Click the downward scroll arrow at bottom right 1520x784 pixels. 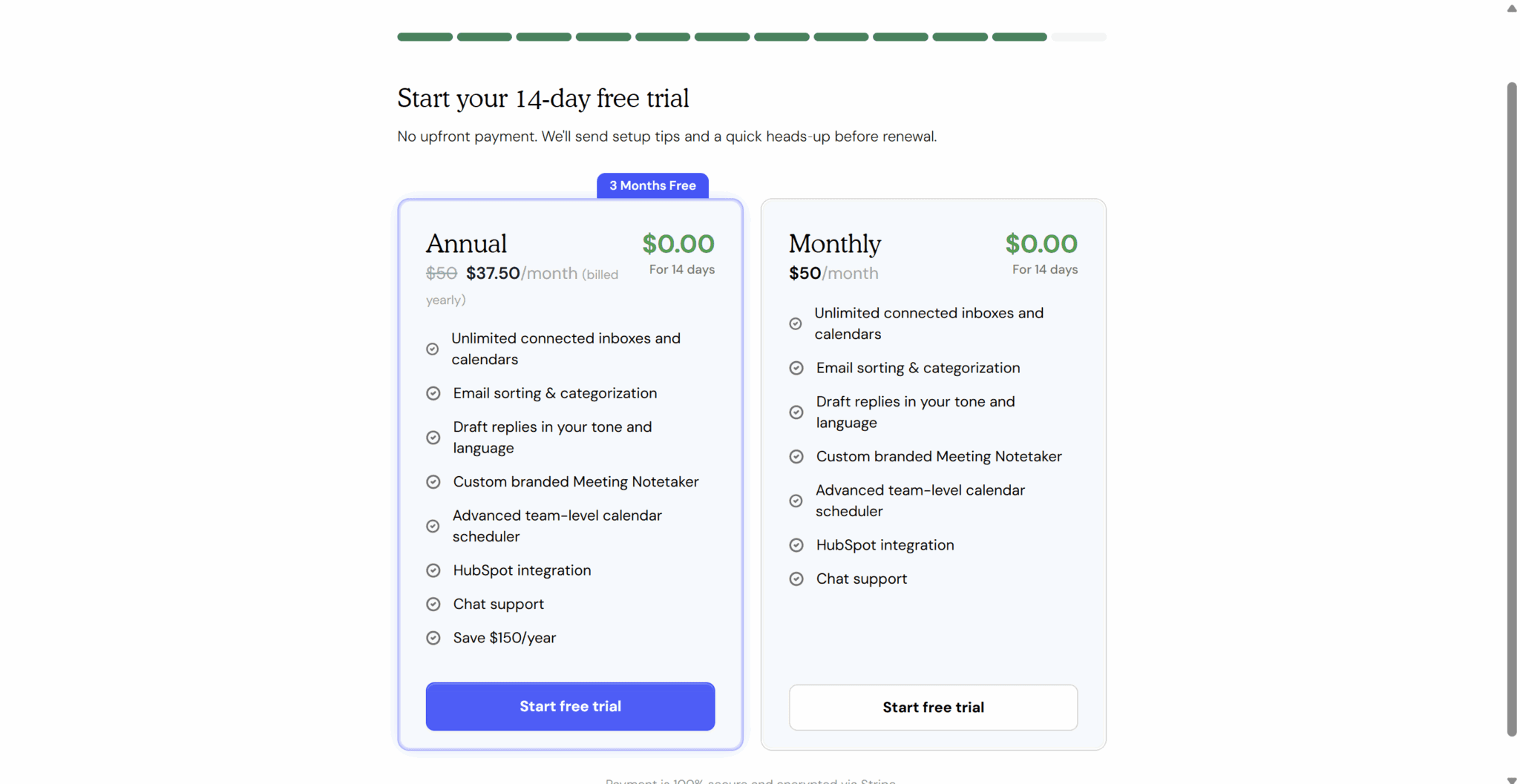point(1511,776)
